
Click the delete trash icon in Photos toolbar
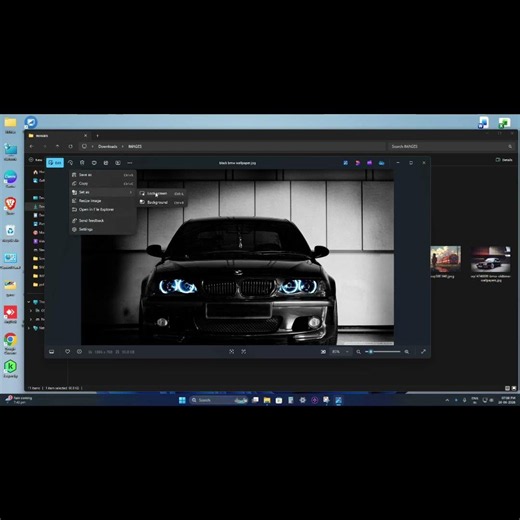(x=82, y=163)
